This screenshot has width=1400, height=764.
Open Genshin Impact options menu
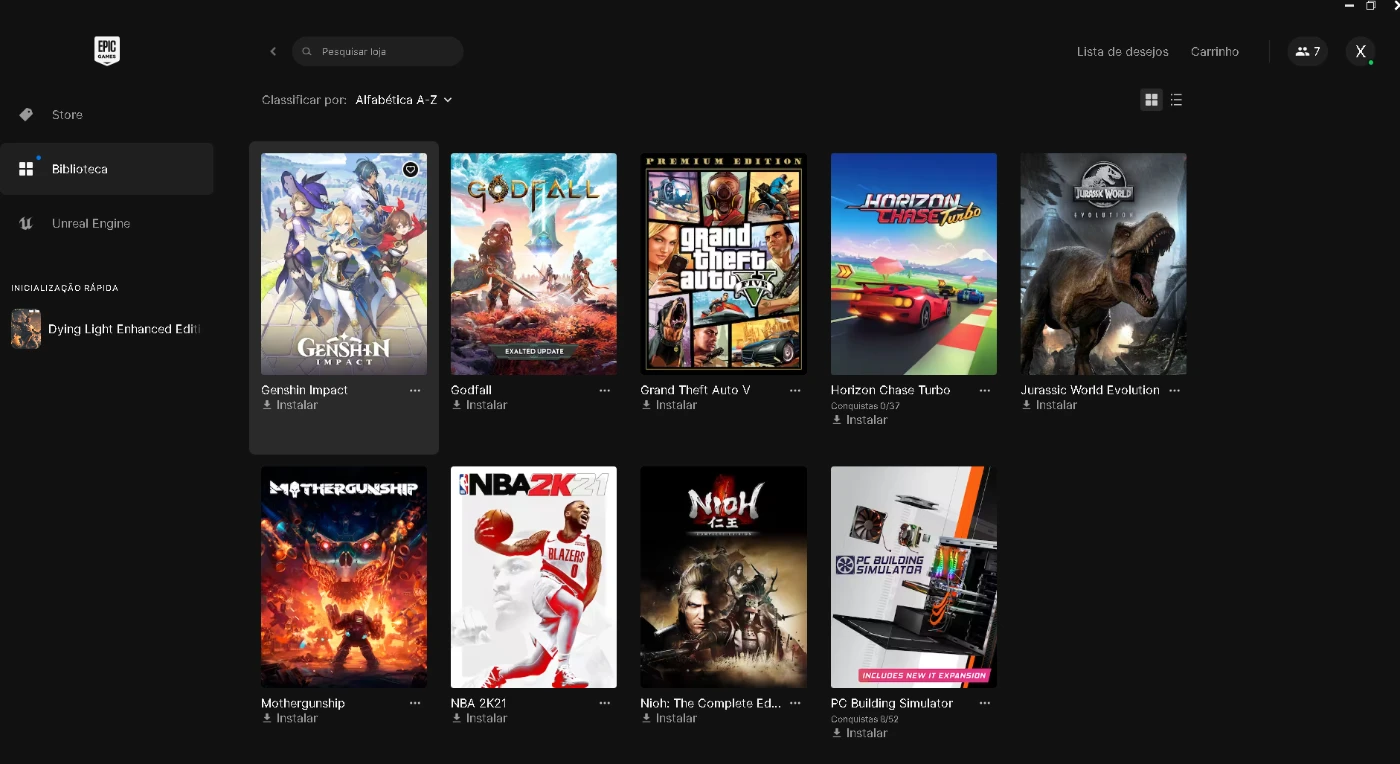[415, 390]
